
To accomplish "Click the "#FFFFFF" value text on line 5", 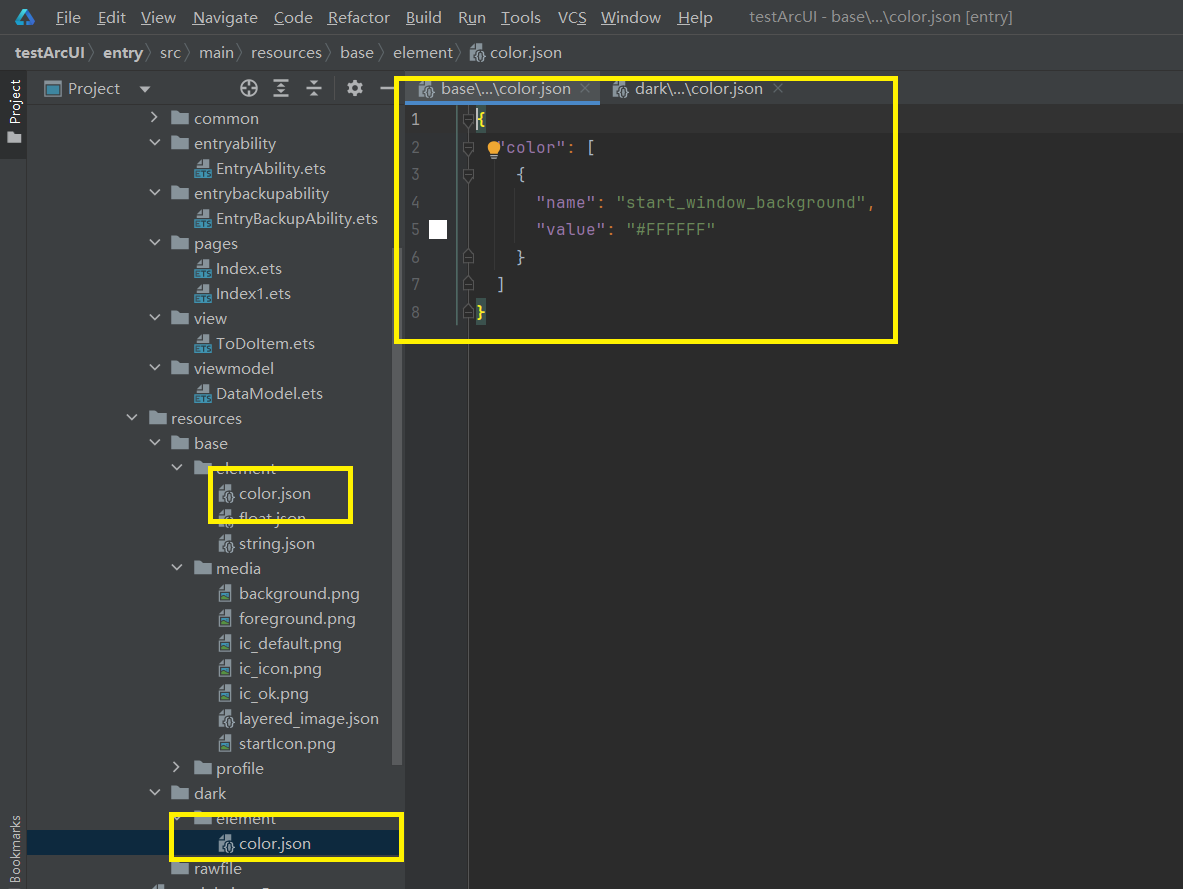I will (670, 229).
